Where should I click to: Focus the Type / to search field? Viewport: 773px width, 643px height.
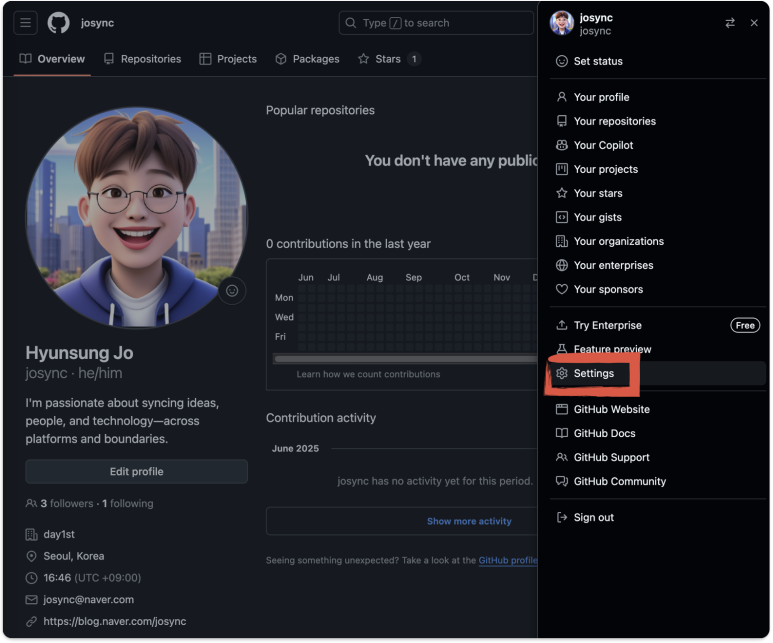point(436,23)
